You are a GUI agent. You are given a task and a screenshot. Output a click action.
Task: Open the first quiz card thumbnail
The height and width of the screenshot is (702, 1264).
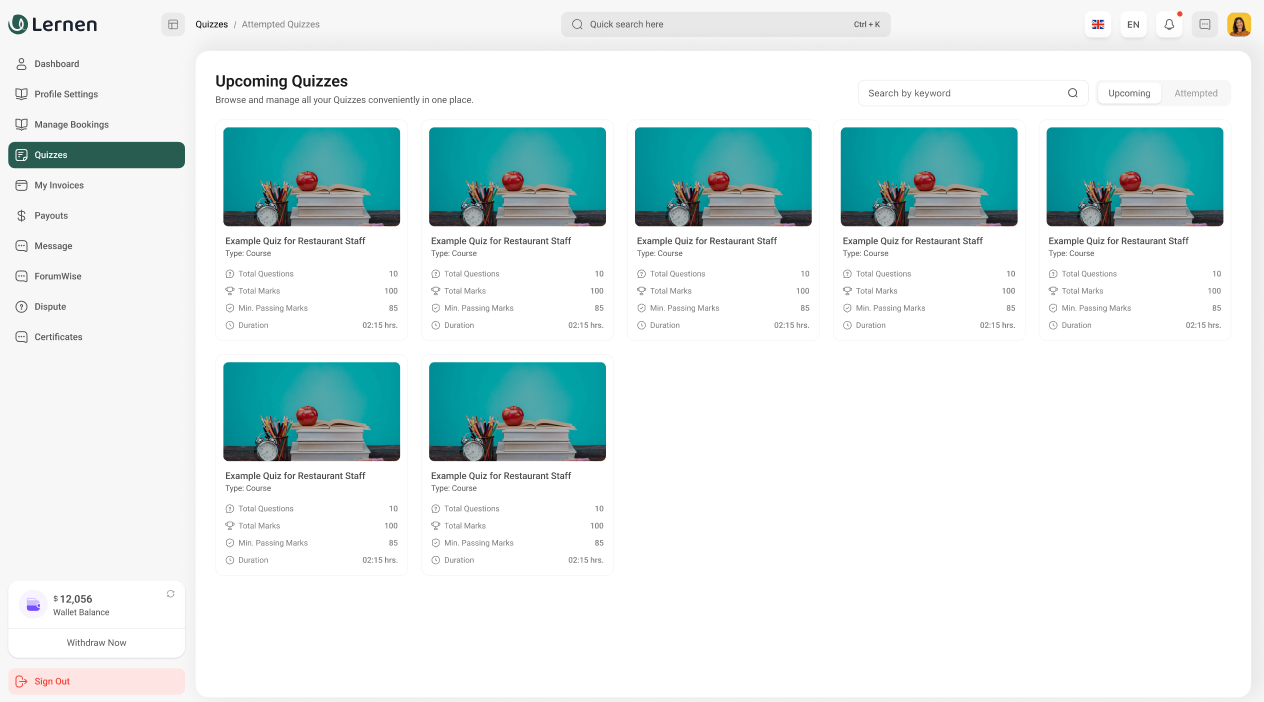point(311,176)
